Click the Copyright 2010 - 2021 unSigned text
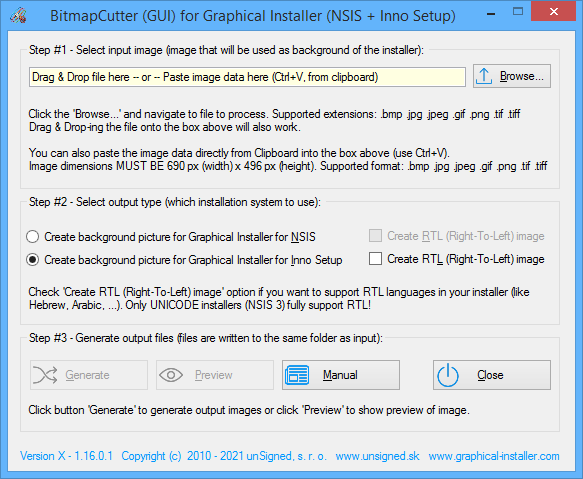This screenshot has width=583, height=479. click(x=224, y=456)
